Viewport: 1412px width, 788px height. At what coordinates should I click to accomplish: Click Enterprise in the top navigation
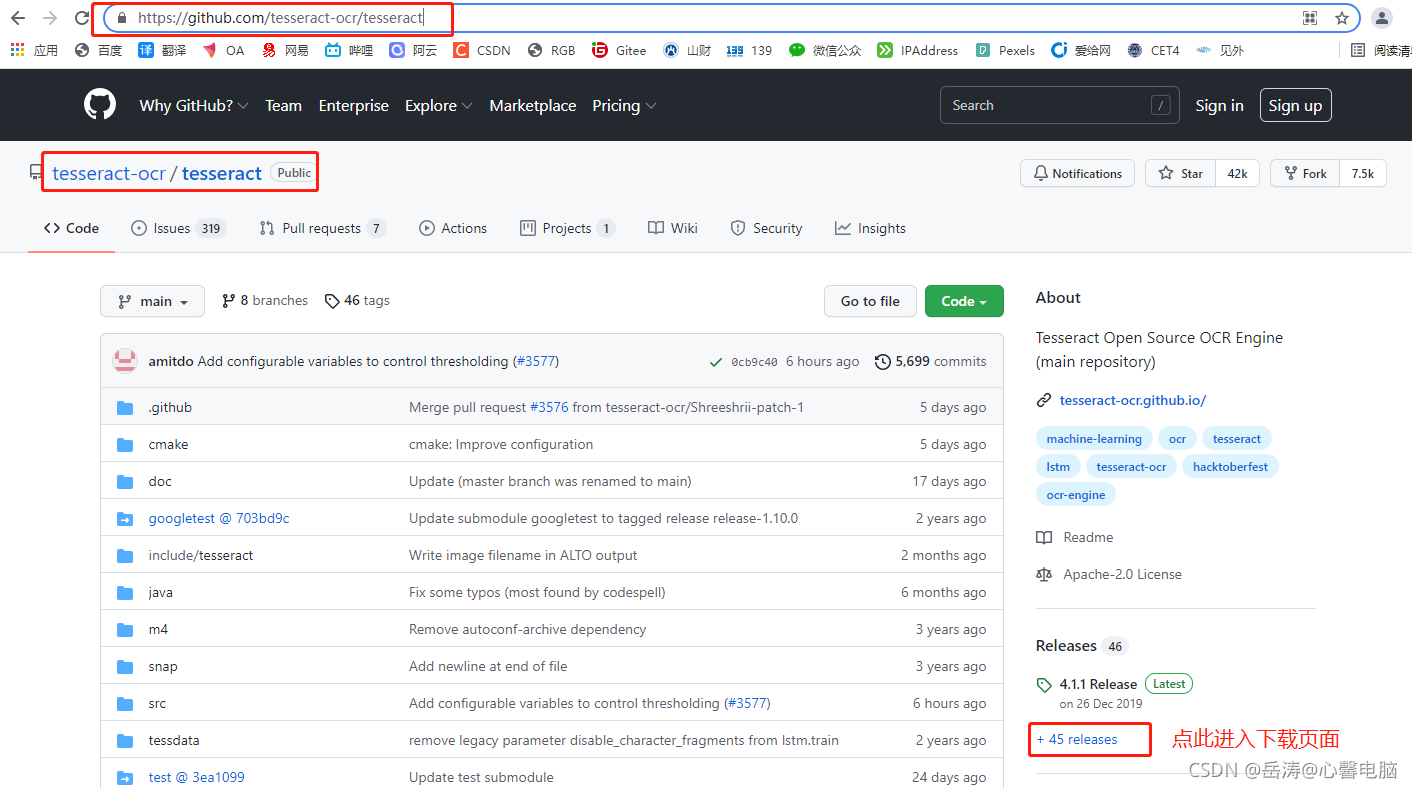[x=353, y=105]
